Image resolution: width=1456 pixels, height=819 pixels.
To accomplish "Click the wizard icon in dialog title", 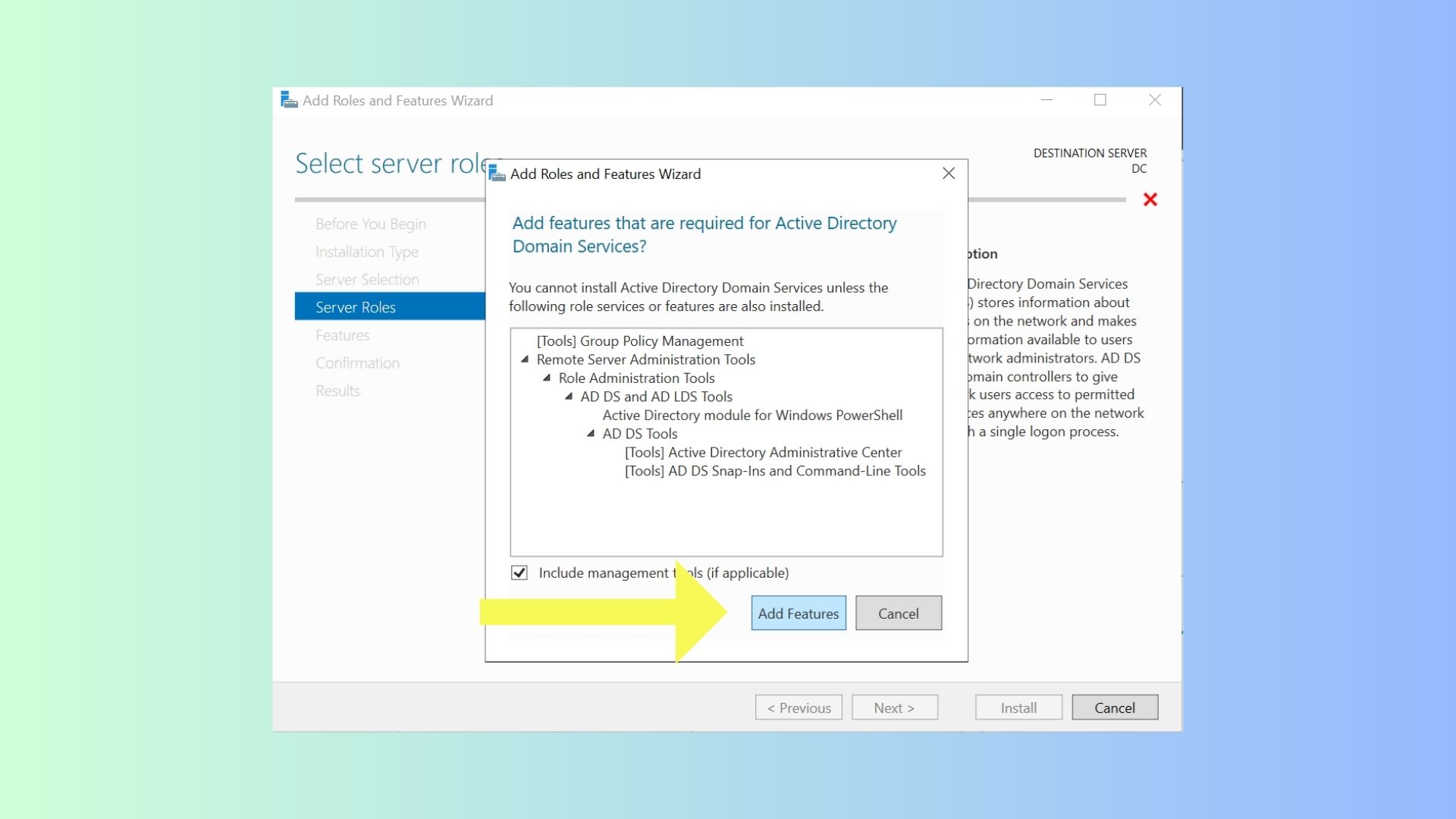I will pyautogui.click(x=497, y=174).
